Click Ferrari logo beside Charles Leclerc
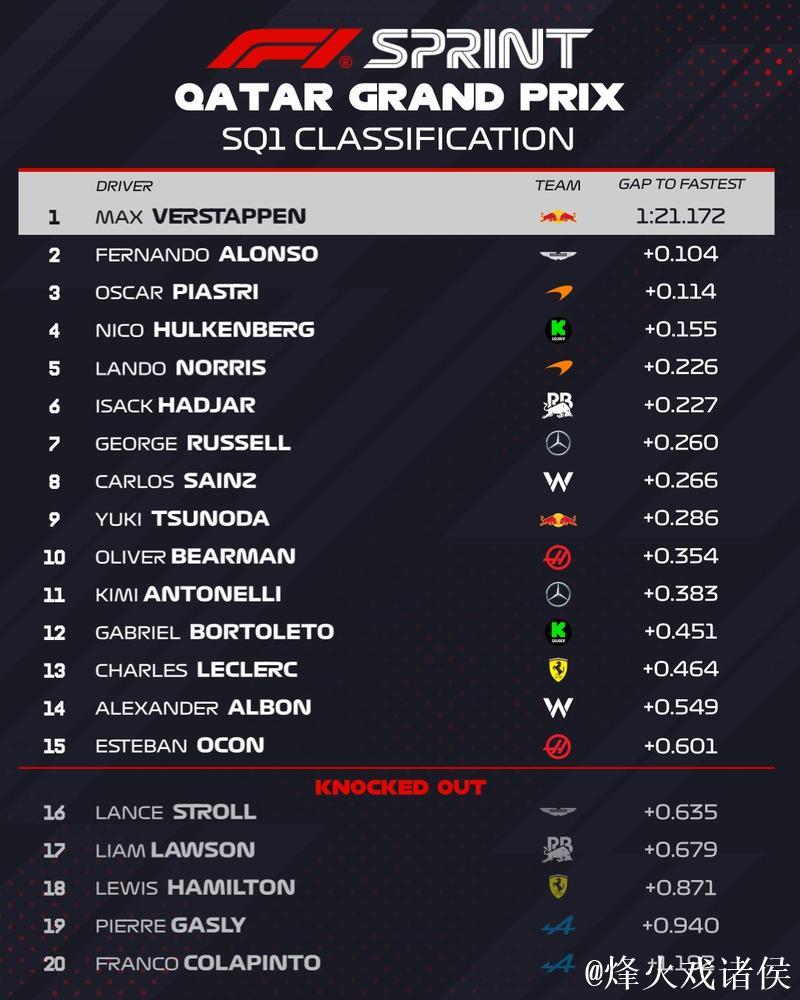The image size is (800, 1000). coord(558,670)
